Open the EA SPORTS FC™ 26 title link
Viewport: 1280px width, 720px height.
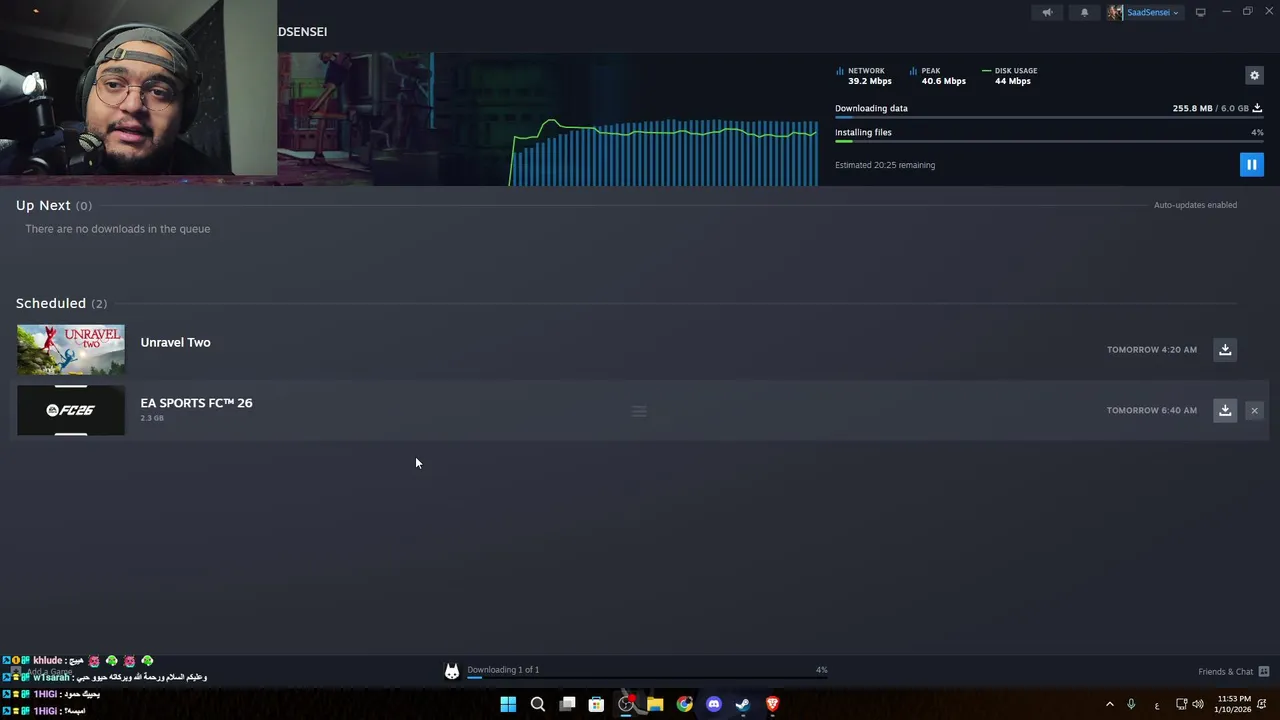pyautogui.click(x=196, y=403)
